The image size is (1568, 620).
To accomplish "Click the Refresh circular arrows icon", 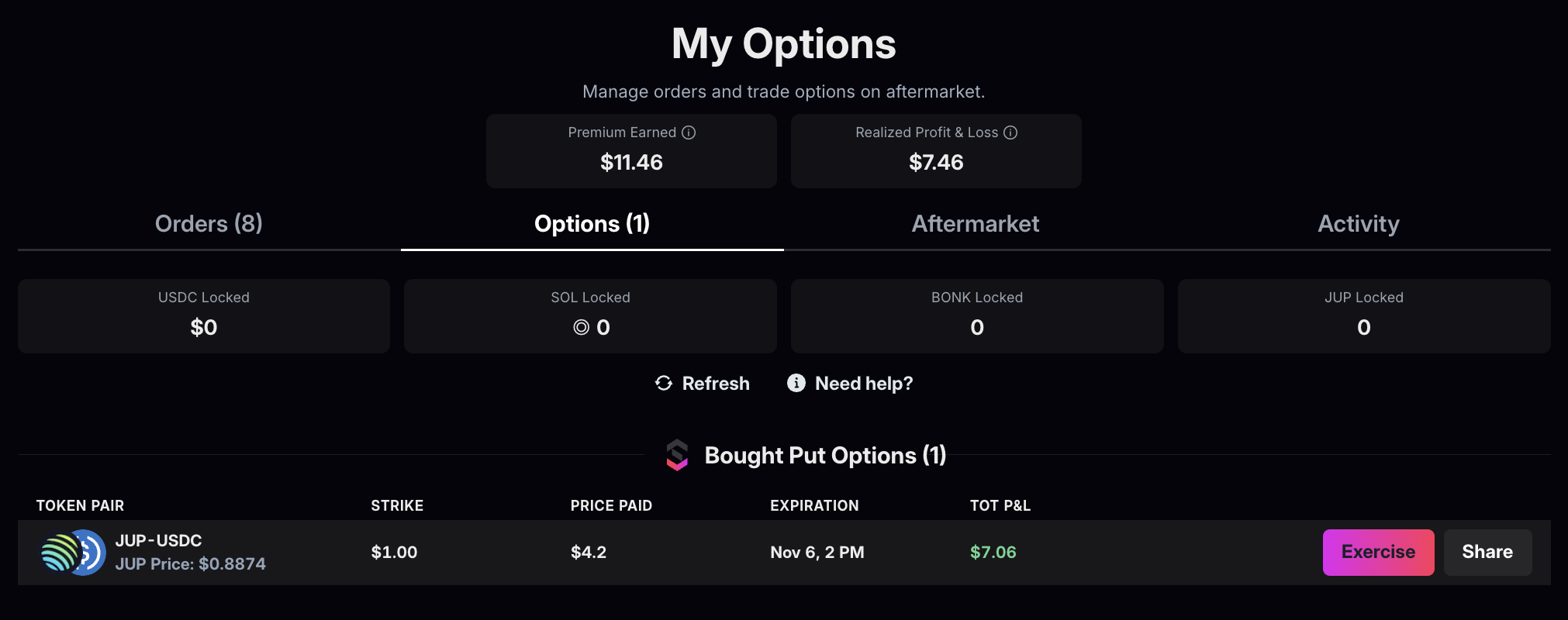I will (x=664, y=383).
